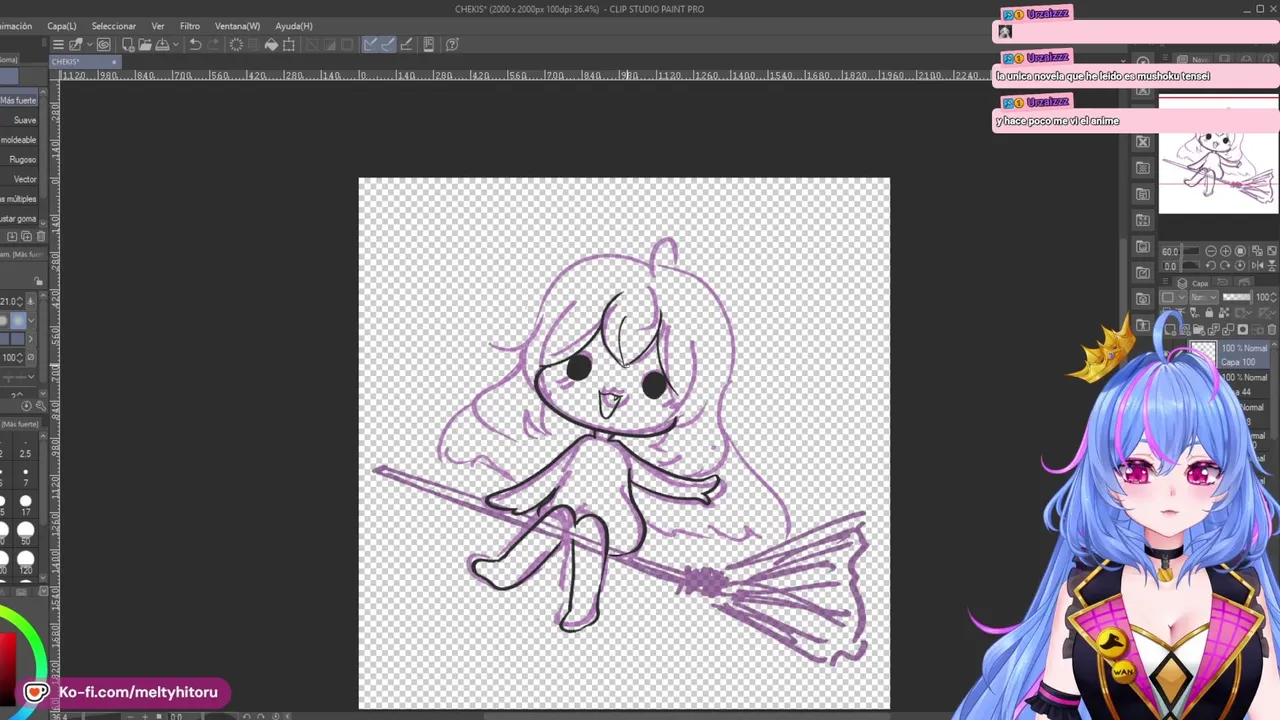
Task: Adjust the layer opacity slider
Action: (1236, 297)
